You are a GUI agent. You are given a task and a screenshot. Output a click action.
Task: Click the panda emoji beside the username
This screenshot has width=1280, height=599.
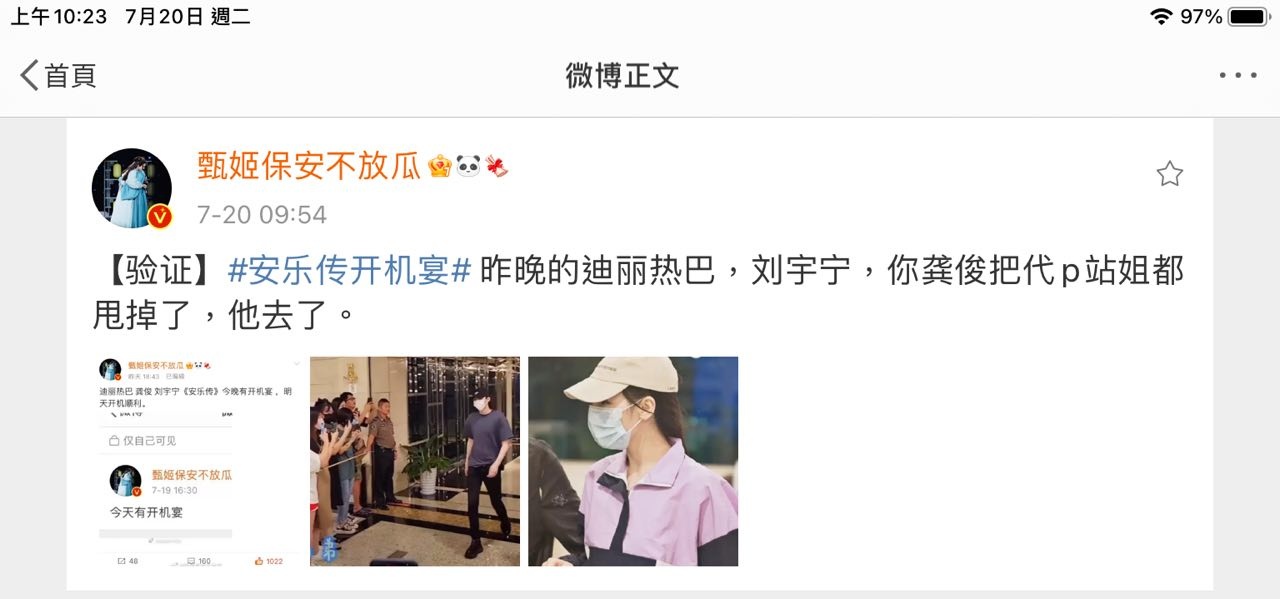click(x=468, y=166)
